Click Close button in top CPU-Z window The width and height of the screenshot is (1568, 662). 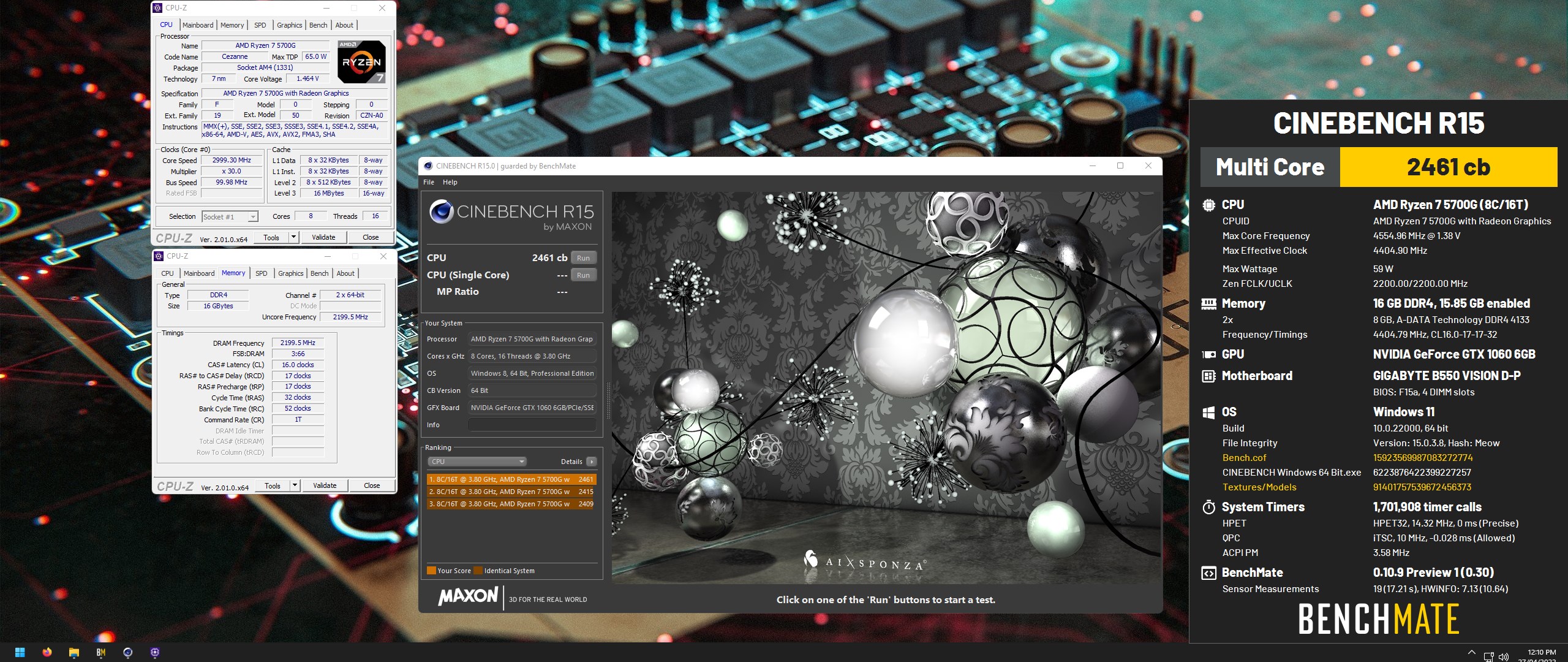(371, 237)
